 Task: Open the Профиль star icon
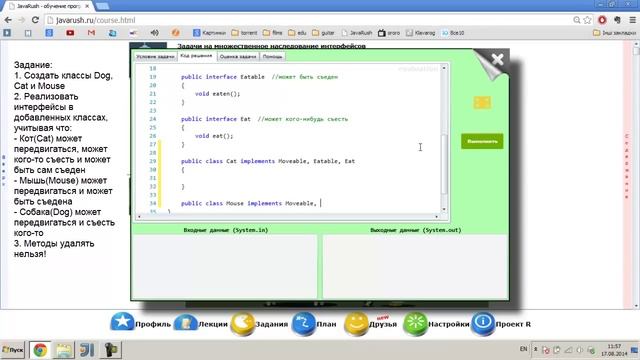pos(122,322)
